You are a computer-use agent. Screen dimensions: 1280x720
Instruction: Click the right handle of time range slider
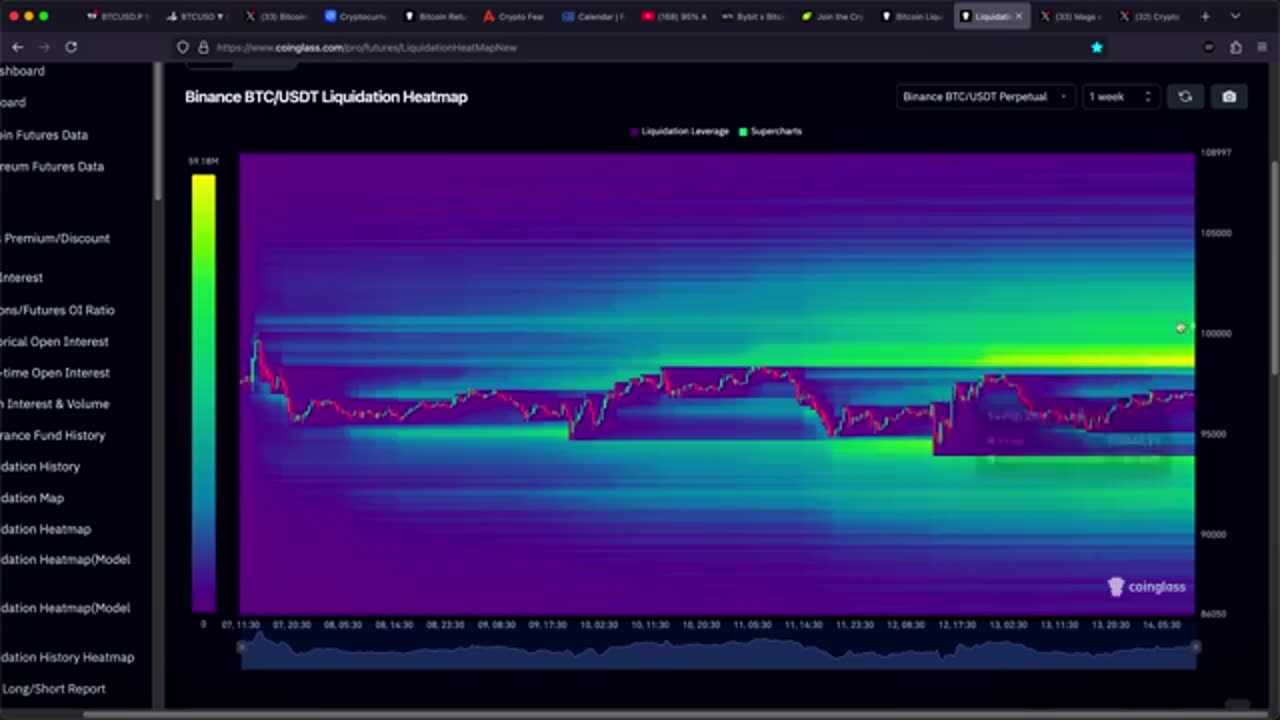click(x=1194, y=647)
